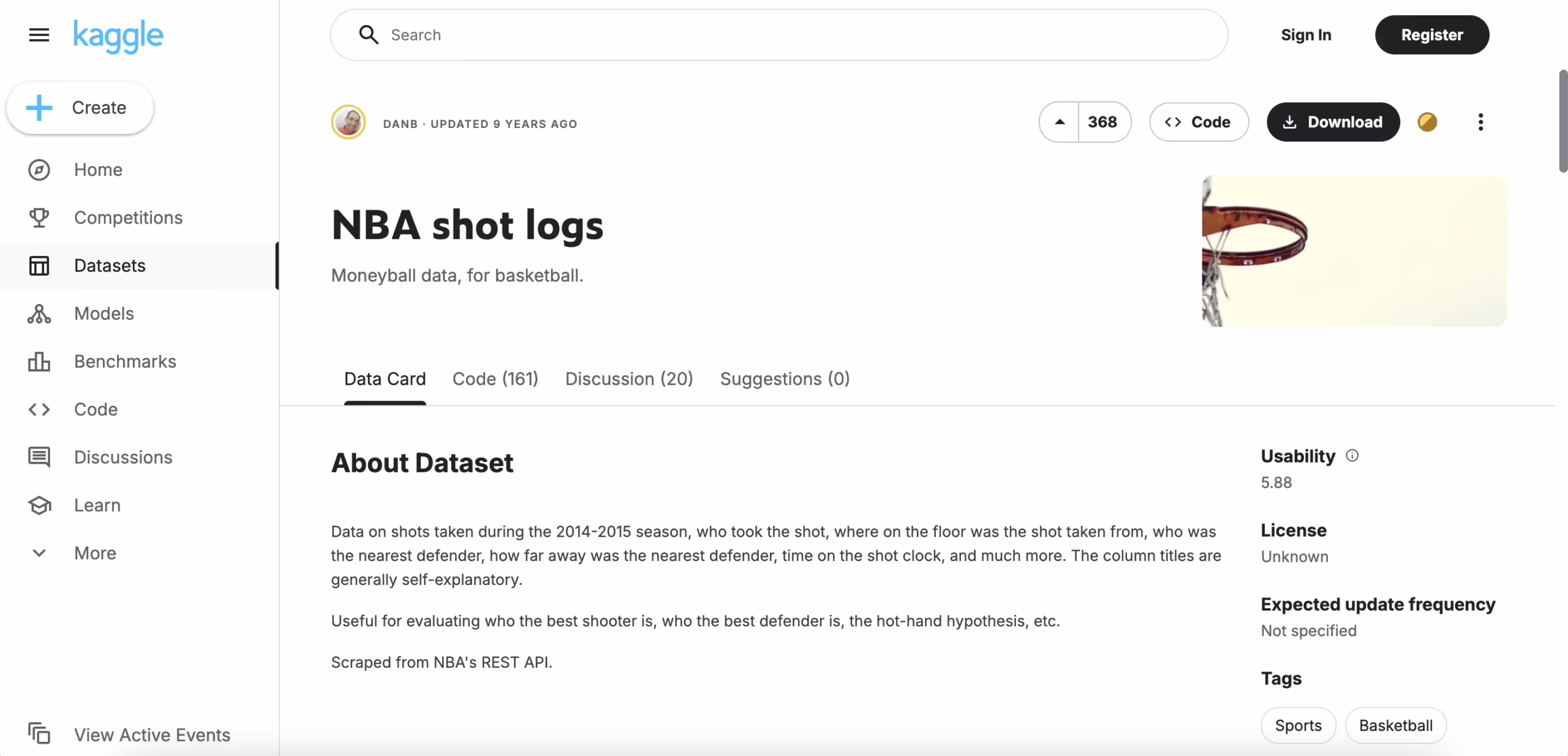Click the Models network icon

click(x=39, y=314)
